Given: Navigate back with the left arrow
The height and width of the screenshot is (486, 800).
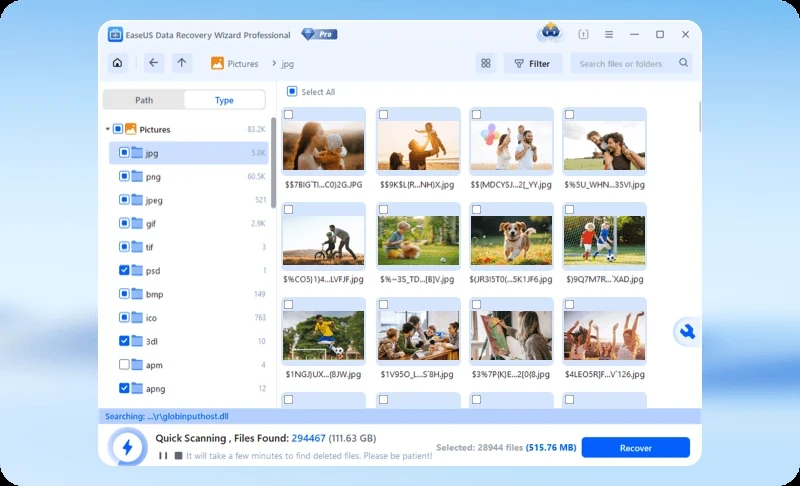Looking at the screenshot, I should pyautogui.click(x=154, y=63).
